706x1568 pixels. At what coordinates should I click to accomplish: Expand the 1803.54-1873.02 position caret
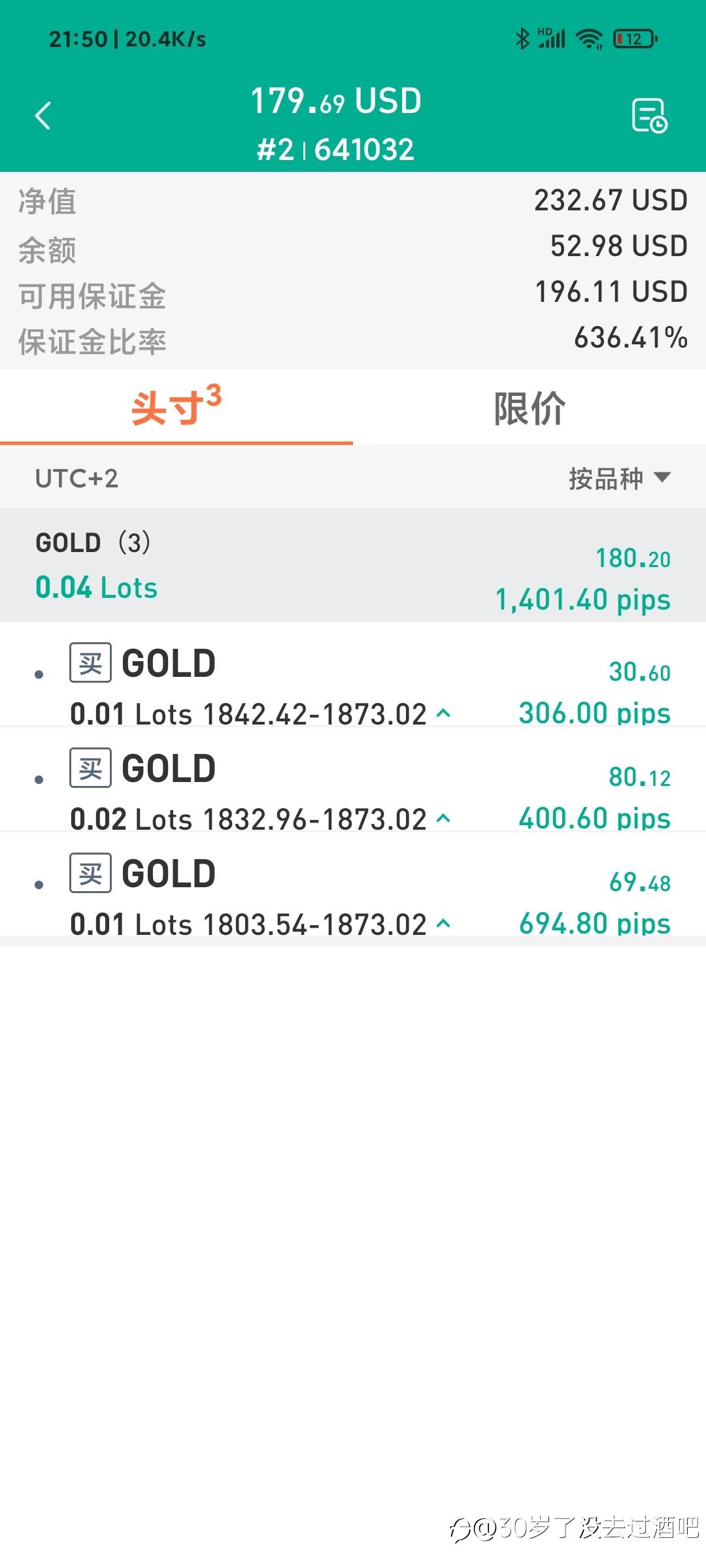(x=443, y=923)
